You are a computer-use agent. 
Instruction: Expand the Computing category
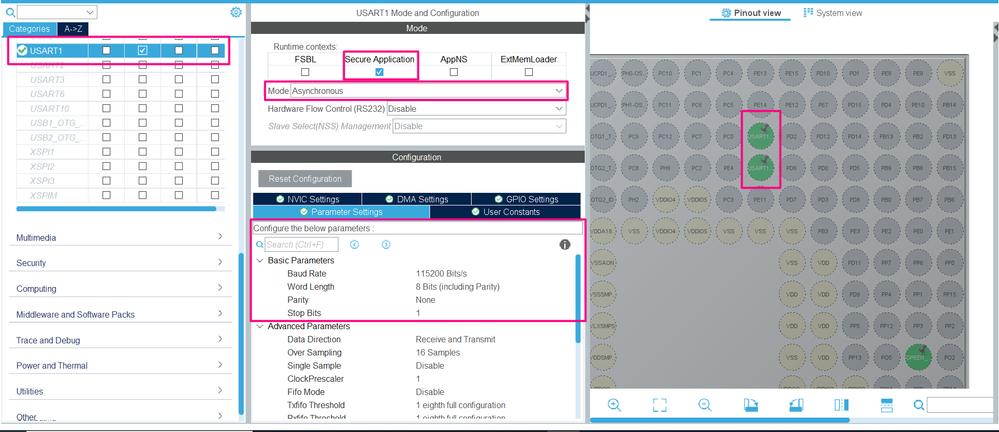coord(120,289)
